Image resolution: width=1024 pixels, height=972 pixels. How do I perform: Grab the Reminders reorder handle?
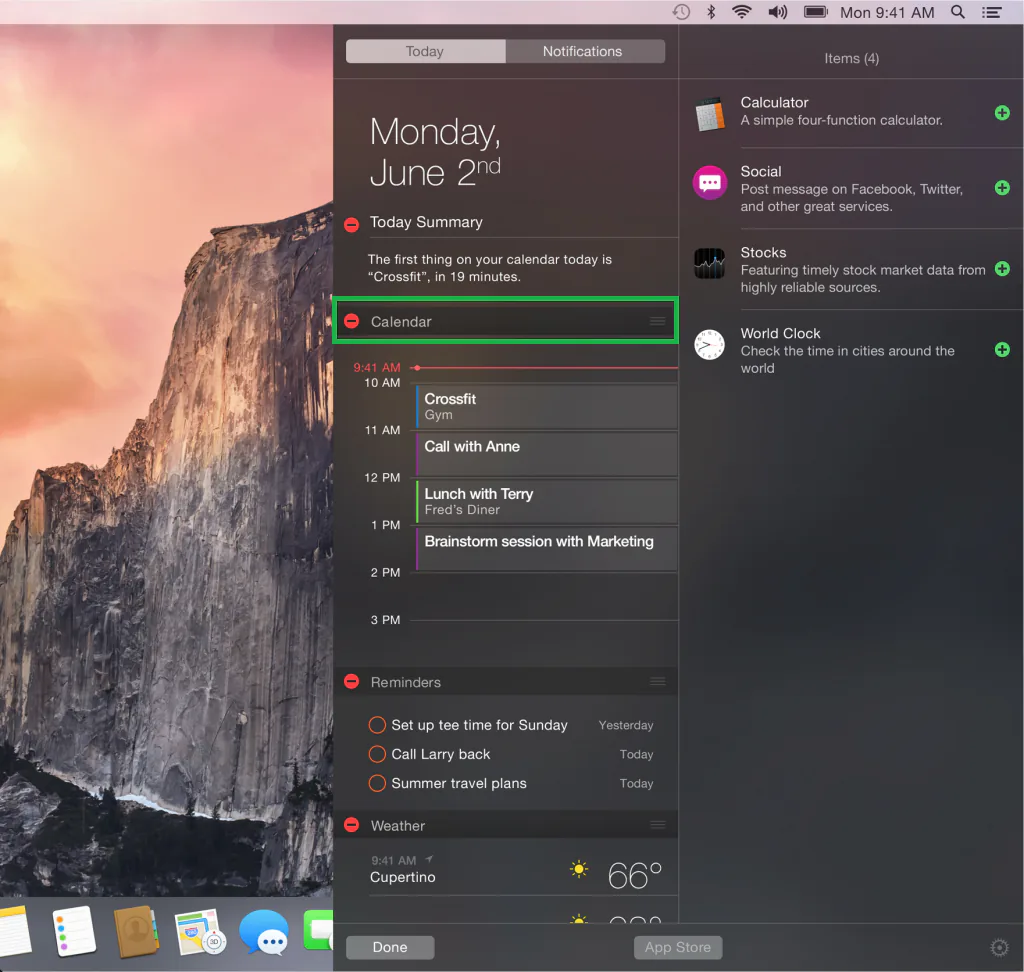tap(658, 681)
